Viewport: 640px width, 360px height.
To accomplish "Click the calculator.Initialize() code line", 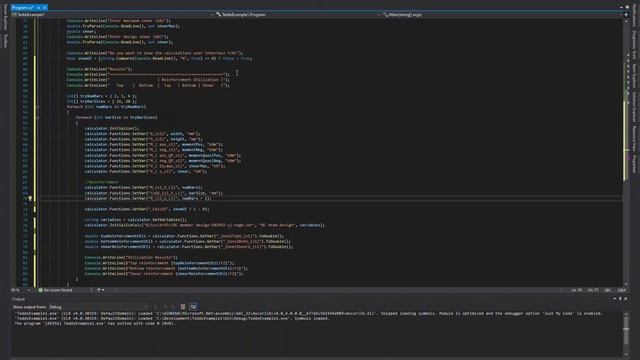I will coord(112,129).
